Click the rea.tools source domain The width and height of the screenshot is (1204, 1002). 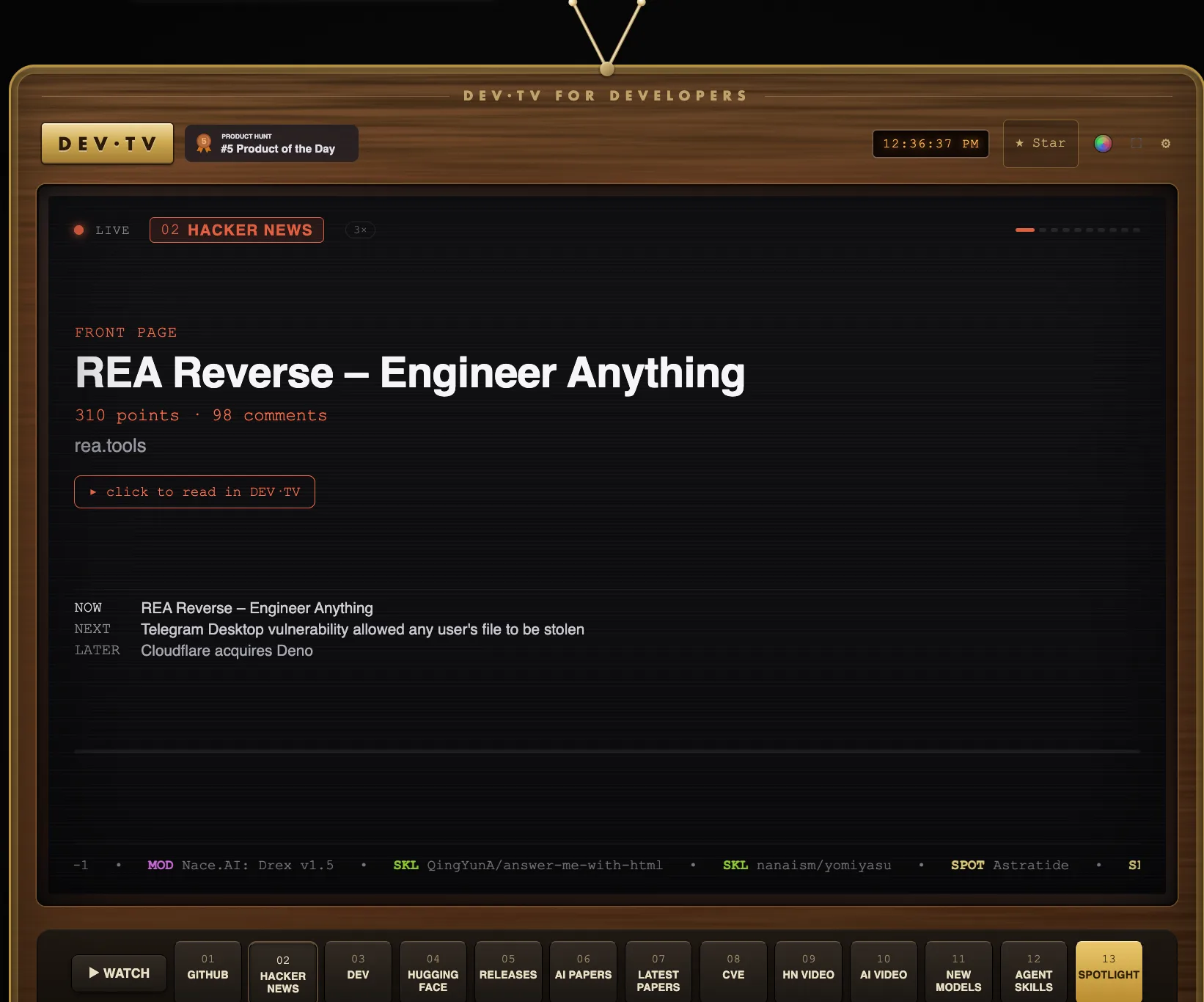coord(110,446)
